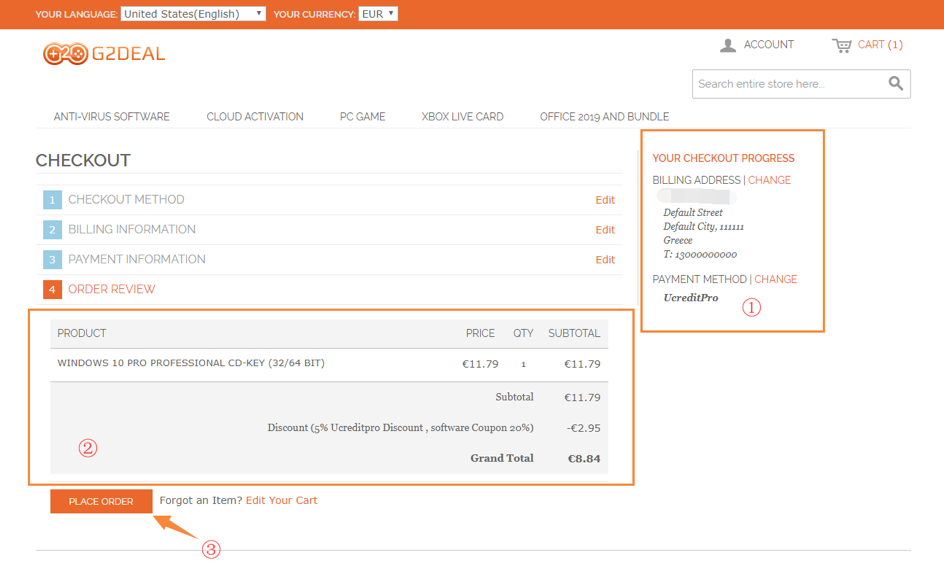Click the UcreditPro payment method text
Screen dimensions: 944x569
click(691, 297)
